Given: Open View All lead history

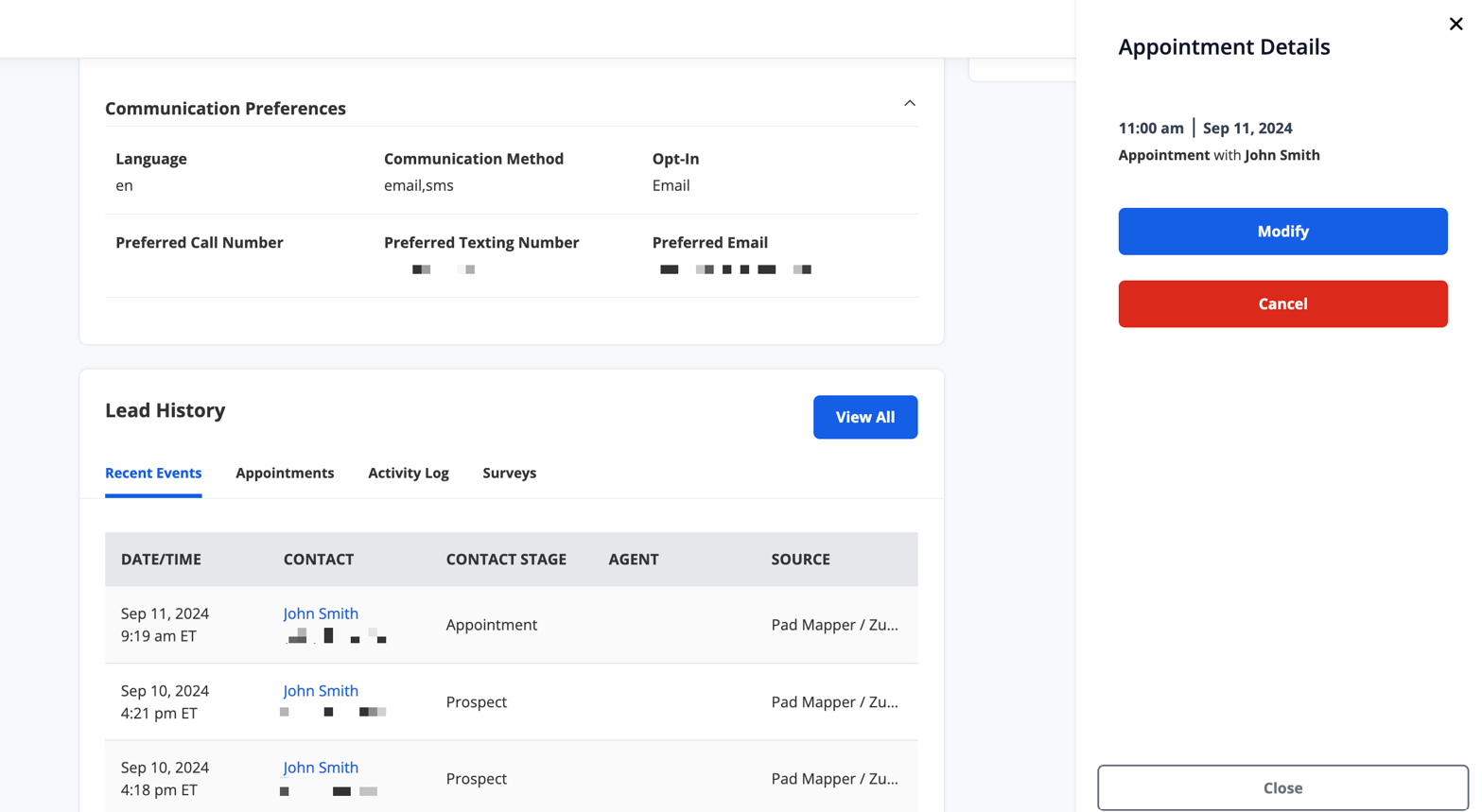Looking at the screenshot, I should (x=865, y=417).
